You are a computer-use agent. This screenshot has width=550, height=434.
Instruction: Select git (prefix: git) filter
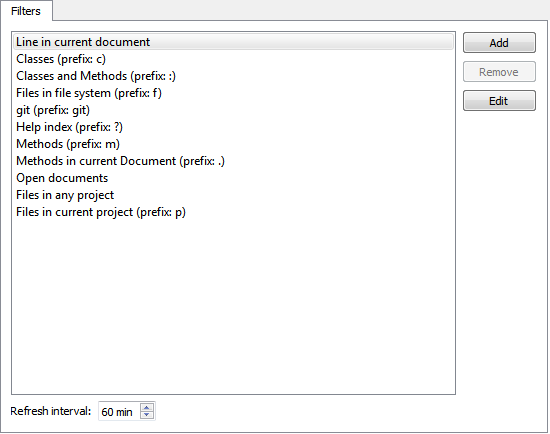pyautogui.click(x=233, y=110)
